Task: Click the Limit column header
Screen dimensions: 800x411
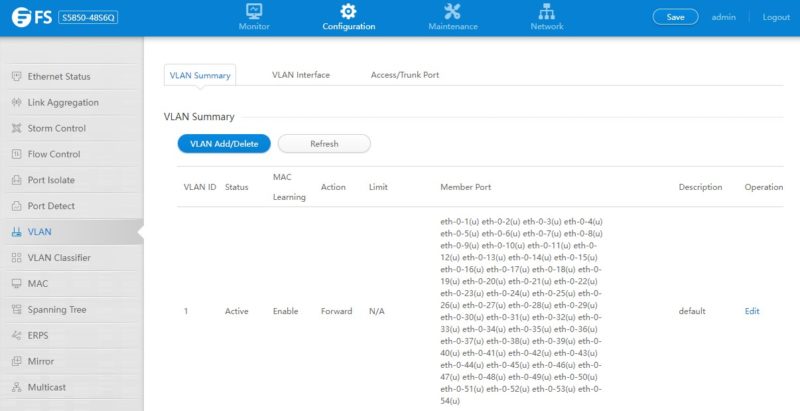Action: [378, 187]
